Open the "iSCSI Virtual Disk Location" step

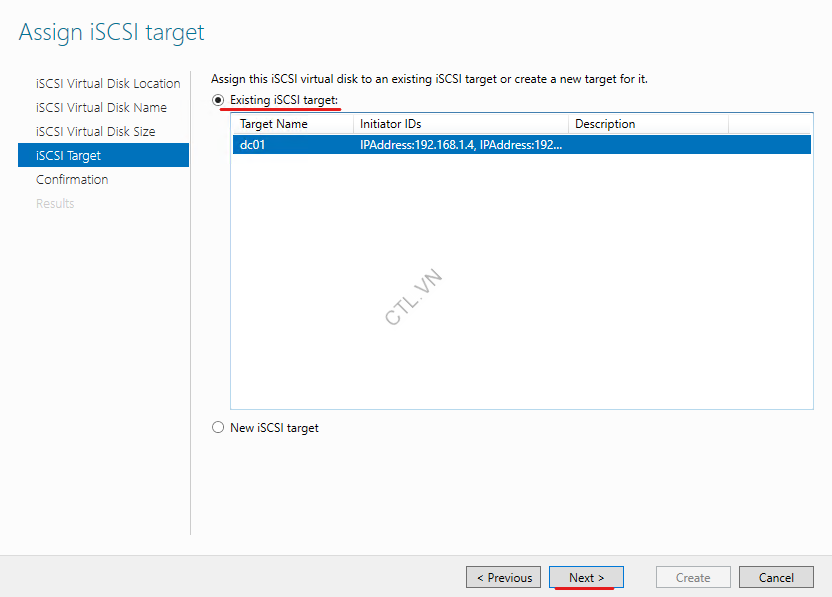tap(107, 83)
